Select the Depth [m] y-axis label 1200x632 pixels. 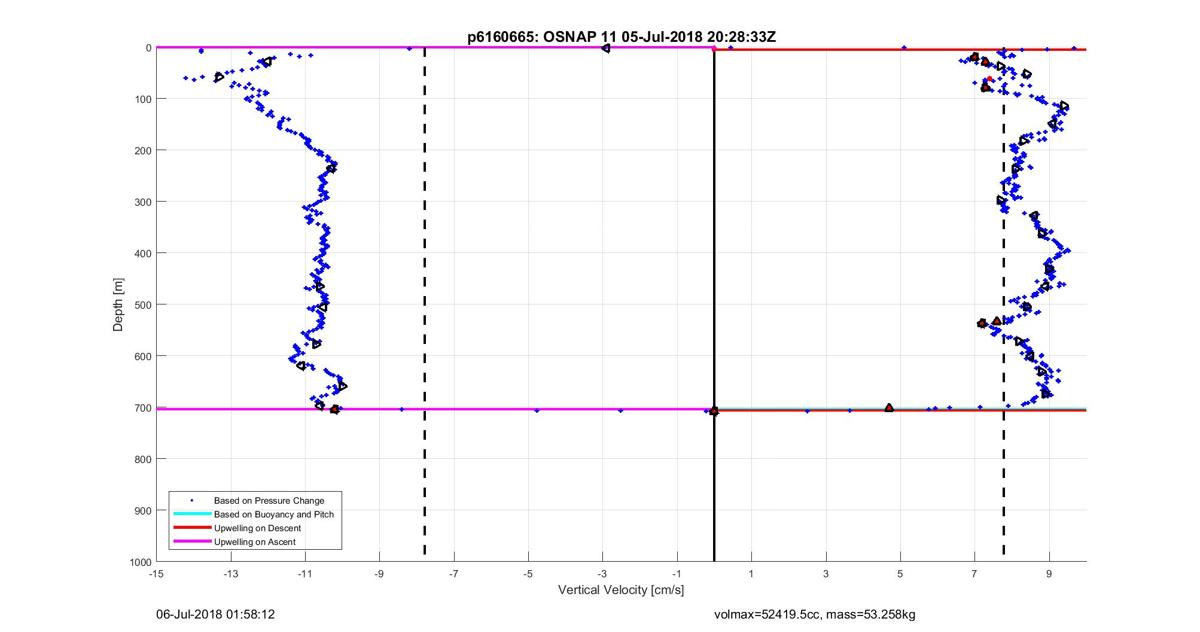pos(118,305)
